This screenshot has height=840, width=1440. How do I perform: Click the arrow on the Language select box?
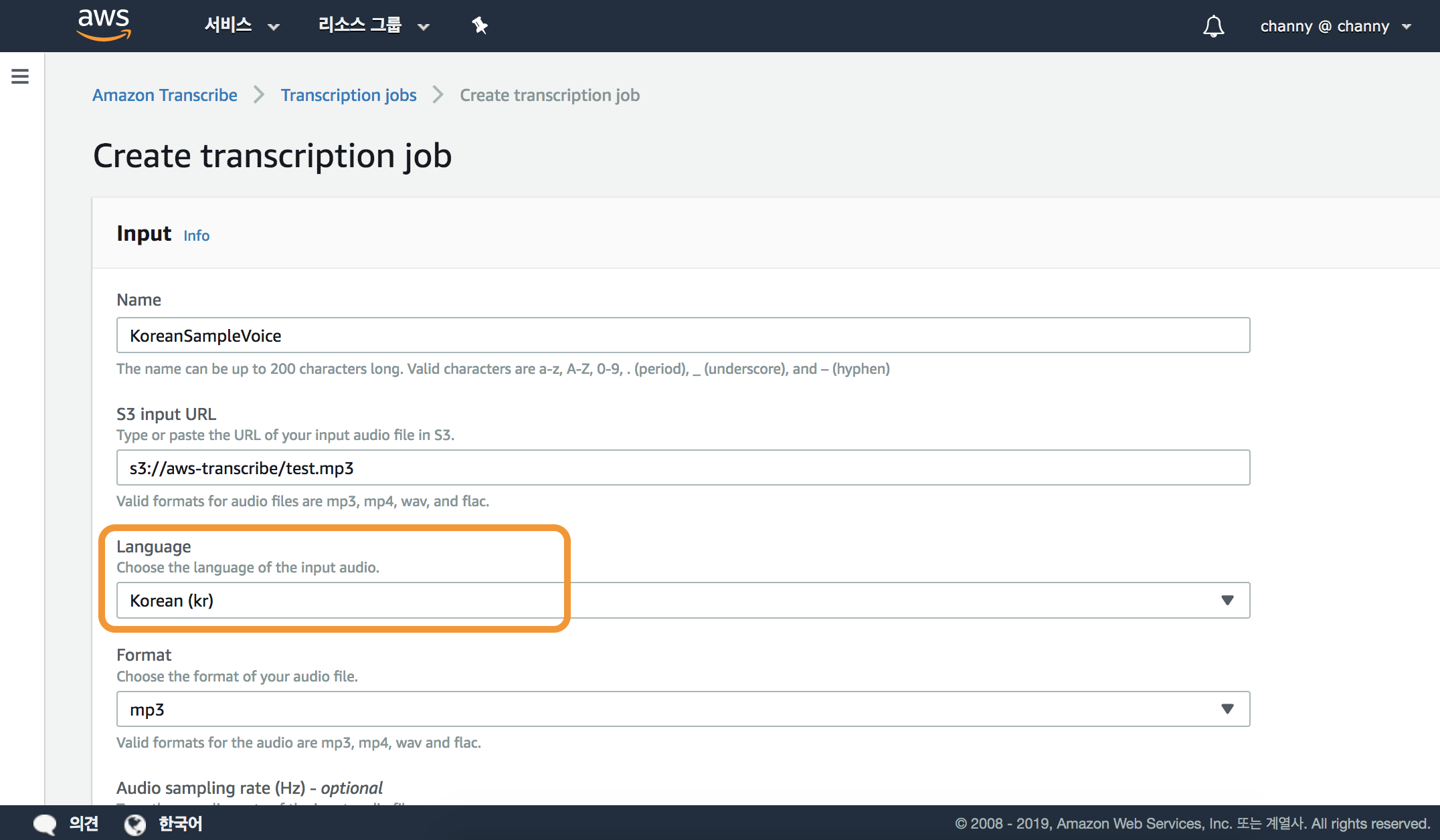point(1227,601)
